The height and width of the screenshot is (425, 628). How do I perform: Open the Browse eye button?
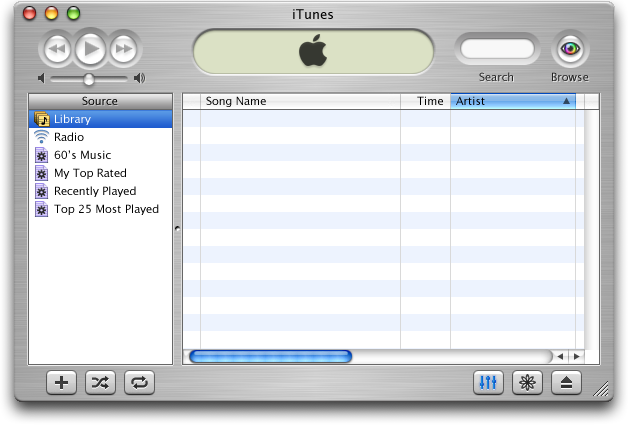[x=570, y=49]
